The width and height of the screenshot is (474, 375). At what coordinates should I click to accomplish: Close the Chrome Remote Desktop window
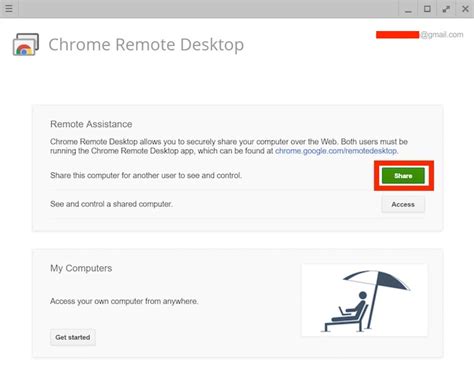pos(465,9)
